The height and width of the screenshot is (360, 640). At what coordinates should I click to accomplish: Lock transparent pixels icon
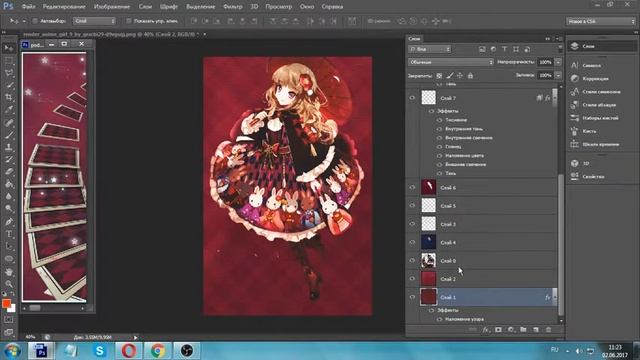tap(439, 76)
